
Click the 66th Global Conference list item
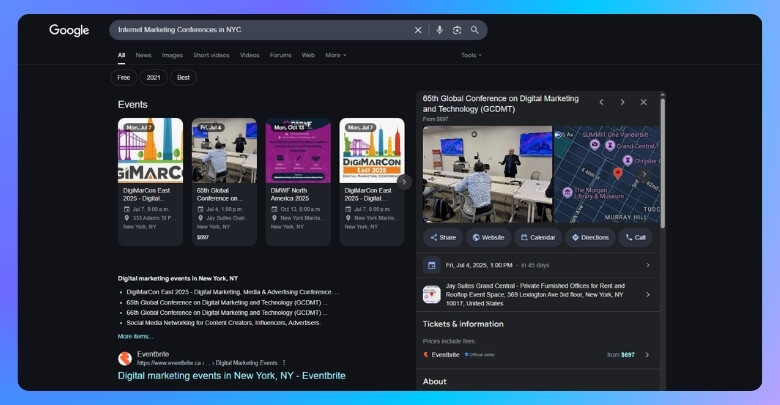coord(226,312)
